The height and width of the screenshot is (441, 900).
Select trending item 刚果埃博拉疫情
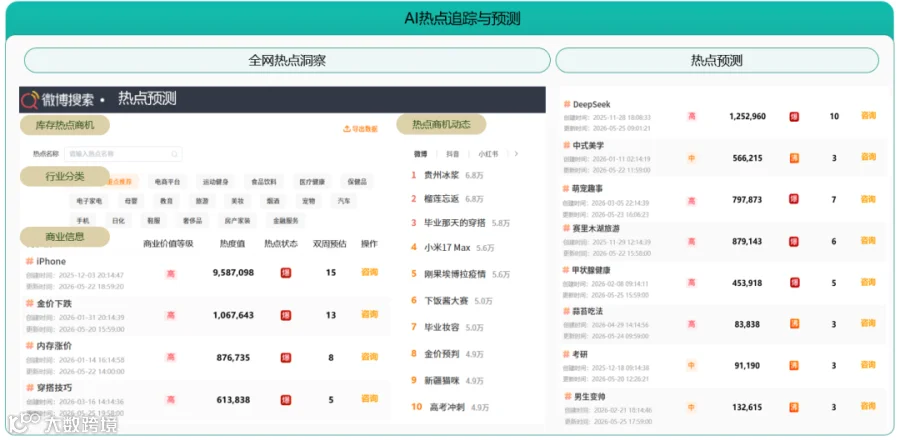point(455,274)
